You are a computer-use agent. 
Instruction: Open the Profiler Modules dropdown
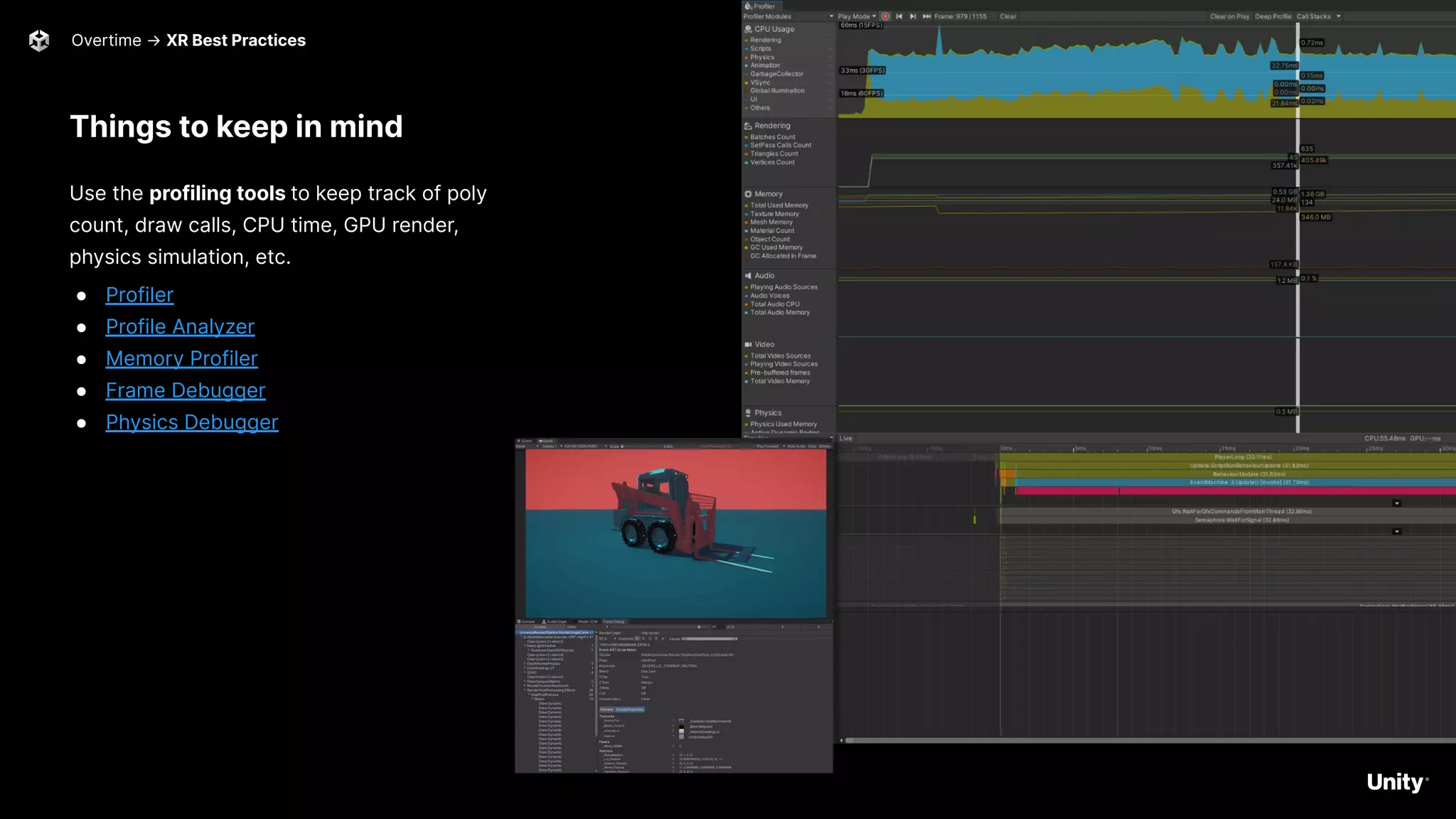coord(788,16)
